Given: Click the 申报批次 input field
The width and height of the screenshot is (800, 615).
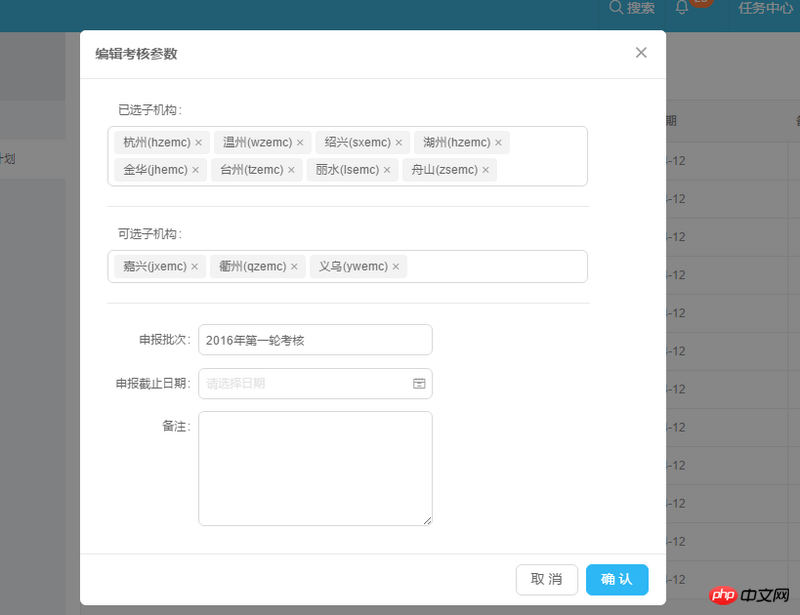Looking at the screenshot, I should [315, 340].
